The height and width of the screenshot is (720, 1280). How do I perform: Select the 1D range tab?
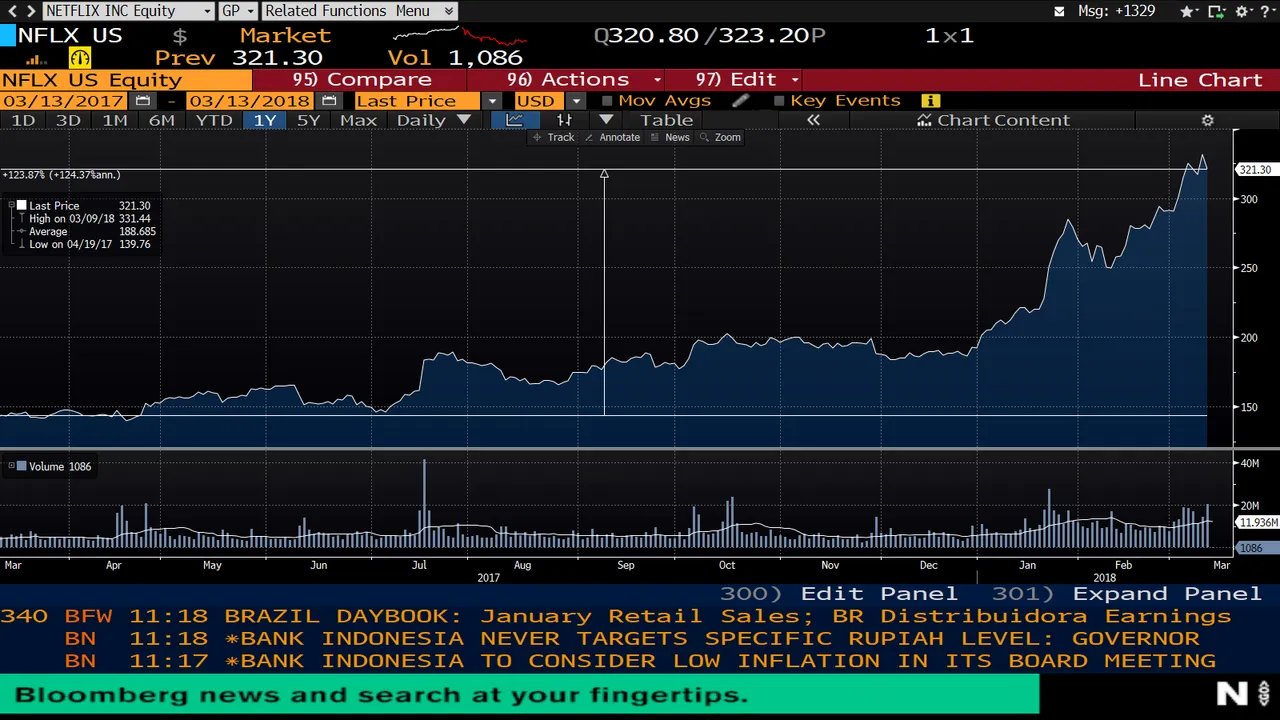[x=22, y=120]
